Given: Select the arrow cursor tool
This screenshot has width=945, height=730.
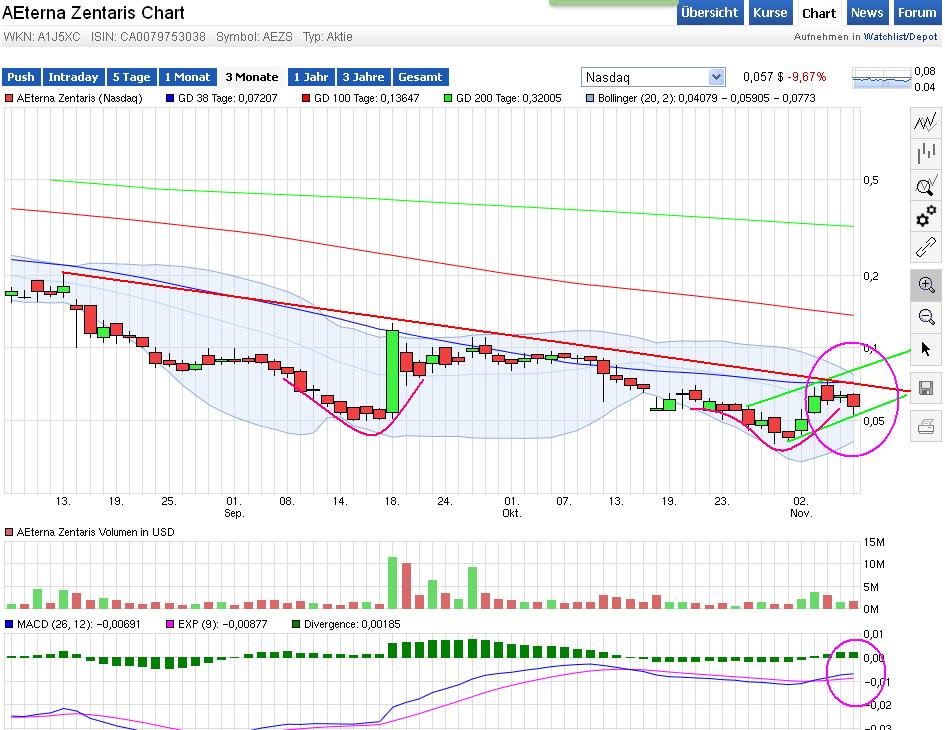Looking at the screenshot, I should [x=925, y=348].
